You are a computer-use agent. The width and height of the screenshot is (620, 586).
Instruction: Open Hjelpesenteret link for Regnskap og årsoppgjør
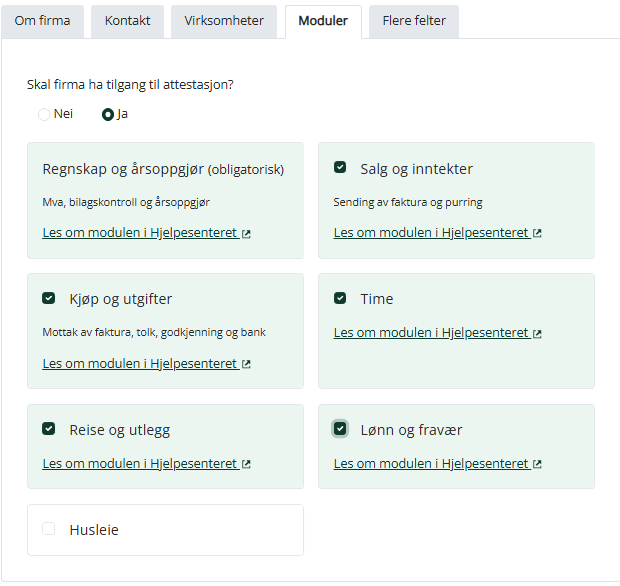[x=147, y=233]
